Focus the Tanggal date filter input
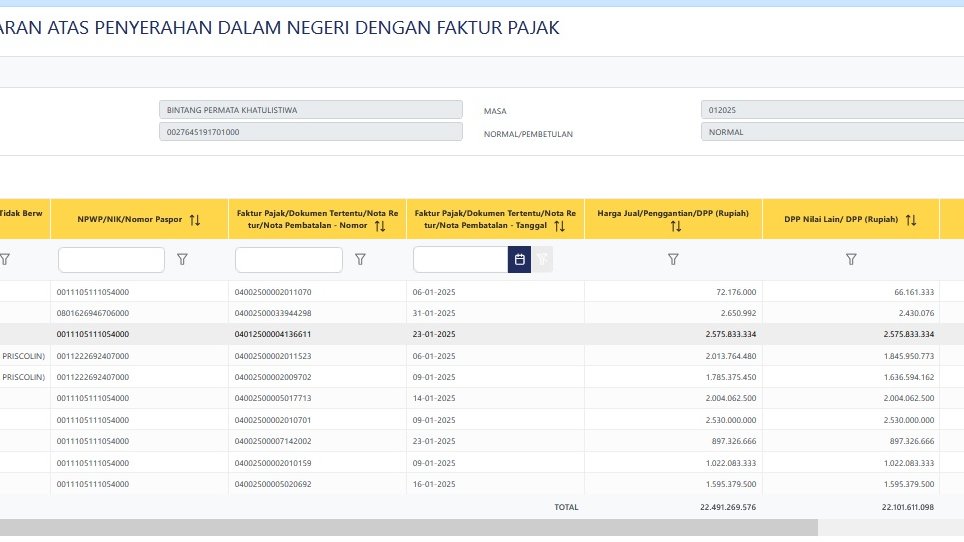Screen dimensions: 964x542 point(460,259)
